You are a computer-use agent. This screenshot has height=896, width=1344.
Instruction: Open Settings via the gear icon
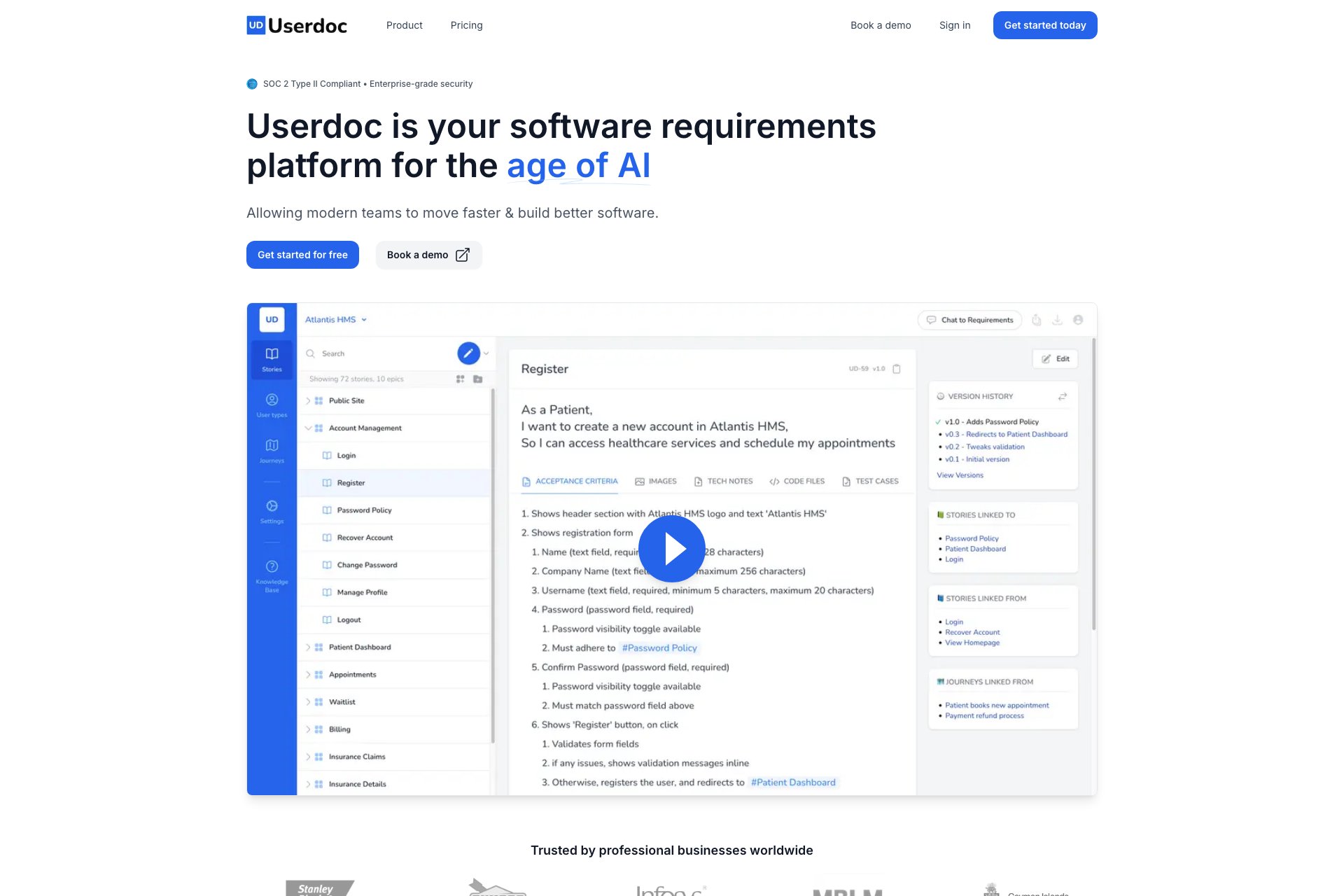point(272,506)
